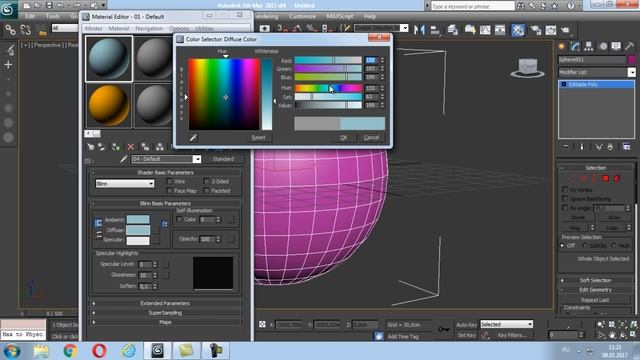Open the Material Editor toolbar icon highlighted blue
This screenshot has width=640, height=360.
pos(518,30)
